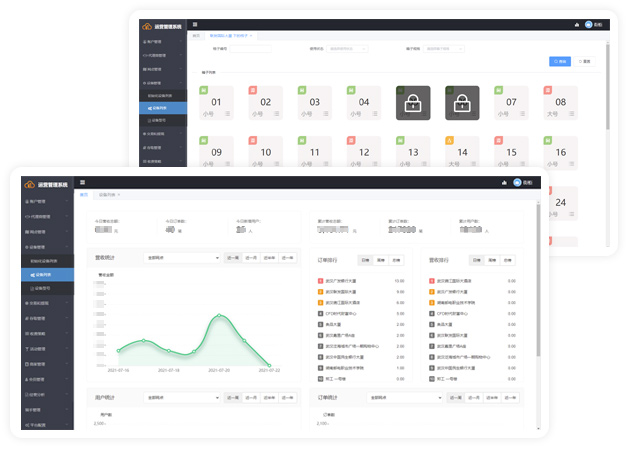Viewport: 628px width, 450px height.
Task: Click the blue search button in the back window
Action: pyautogui.click(x=559, y=61)
